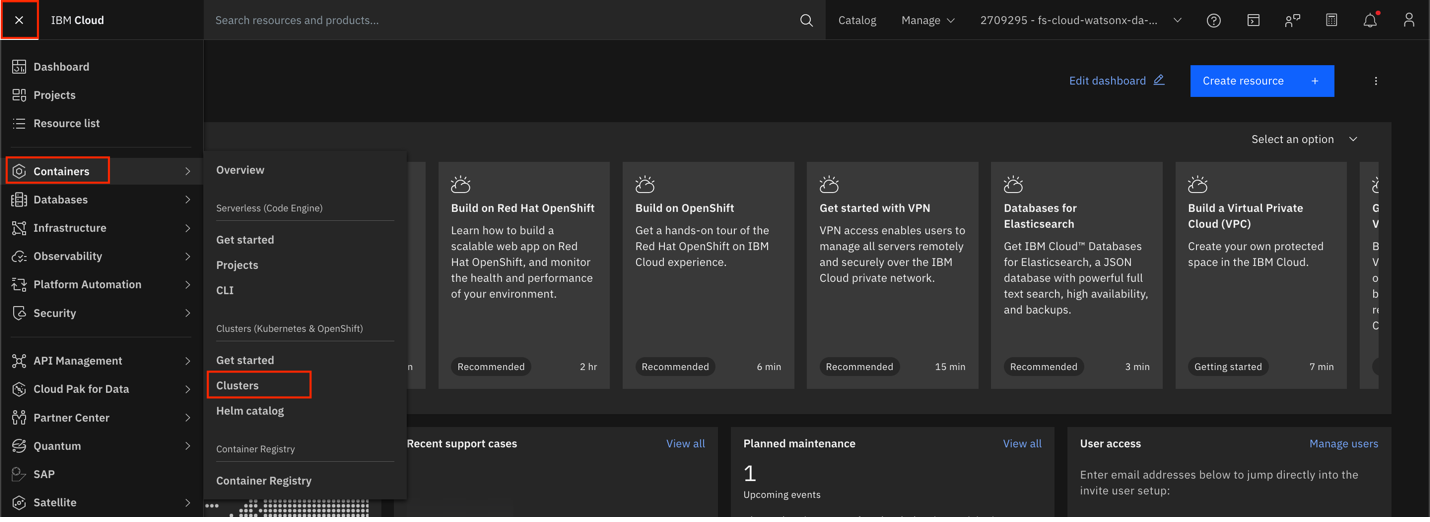
Task: Open the notifications bell icon
Action: 1370,20
